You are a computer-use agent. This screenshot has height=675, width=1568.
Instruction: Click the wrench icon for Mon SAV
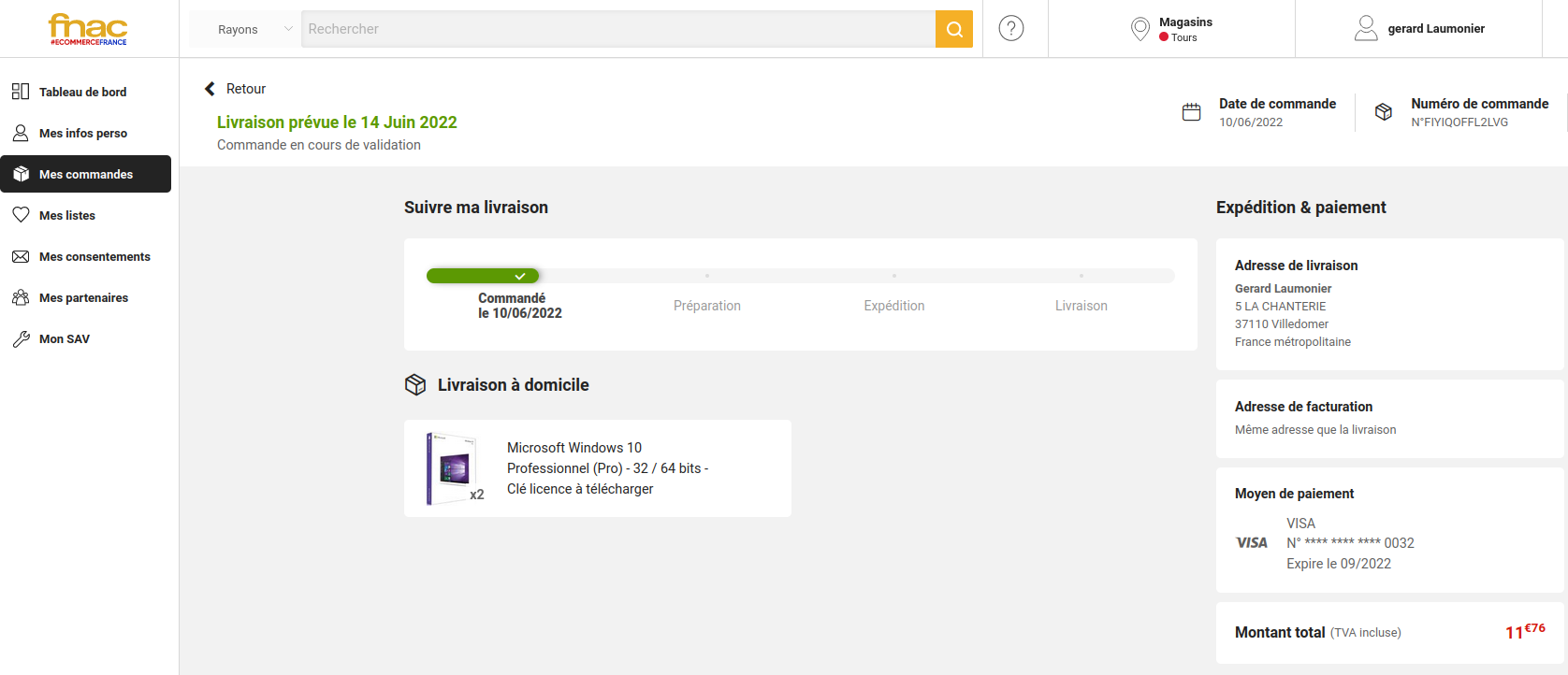pyautogui.click(x=21, y=339)
